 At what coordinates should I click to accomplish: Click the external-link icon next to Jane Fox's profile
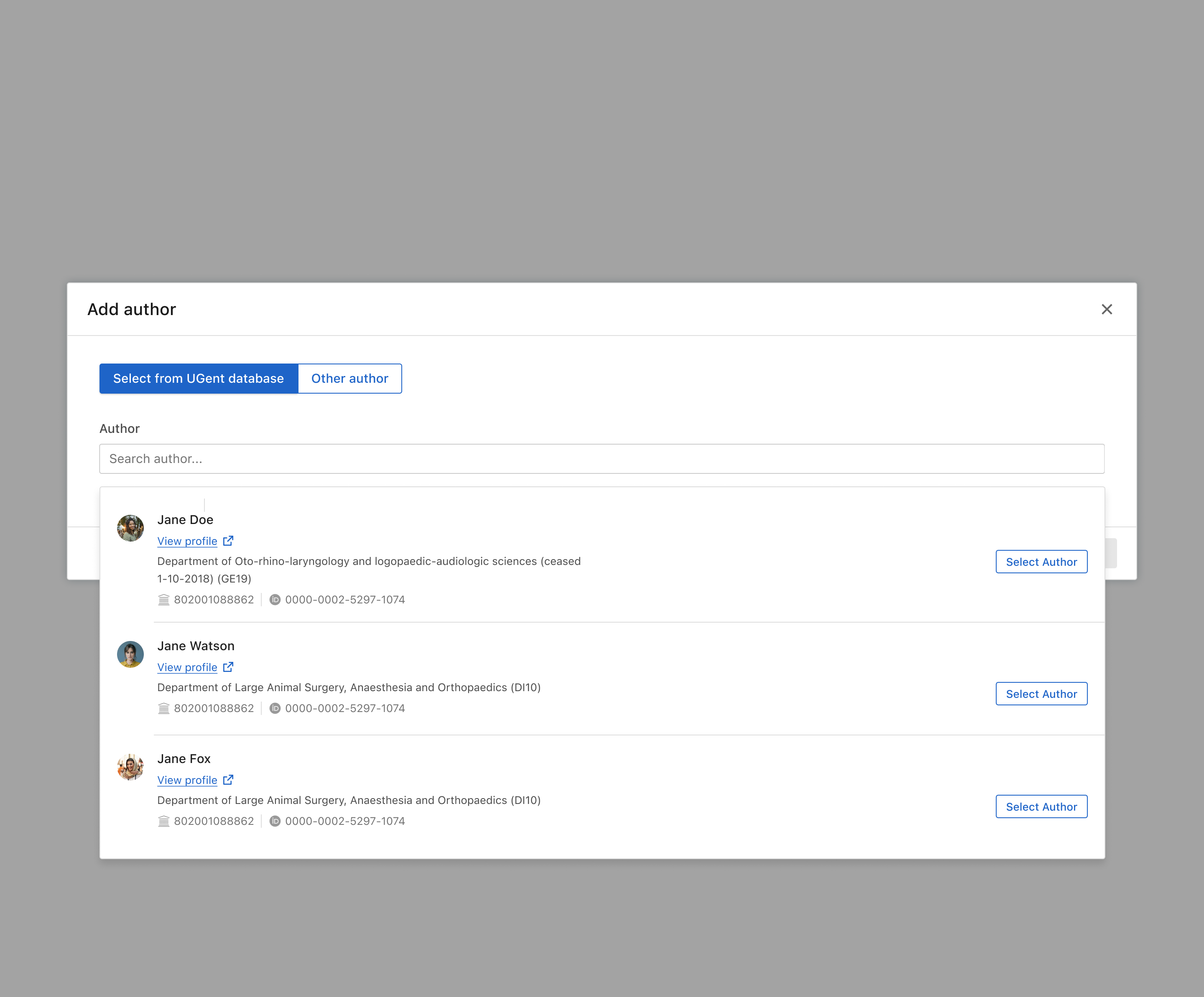click(x=229, y=780)
